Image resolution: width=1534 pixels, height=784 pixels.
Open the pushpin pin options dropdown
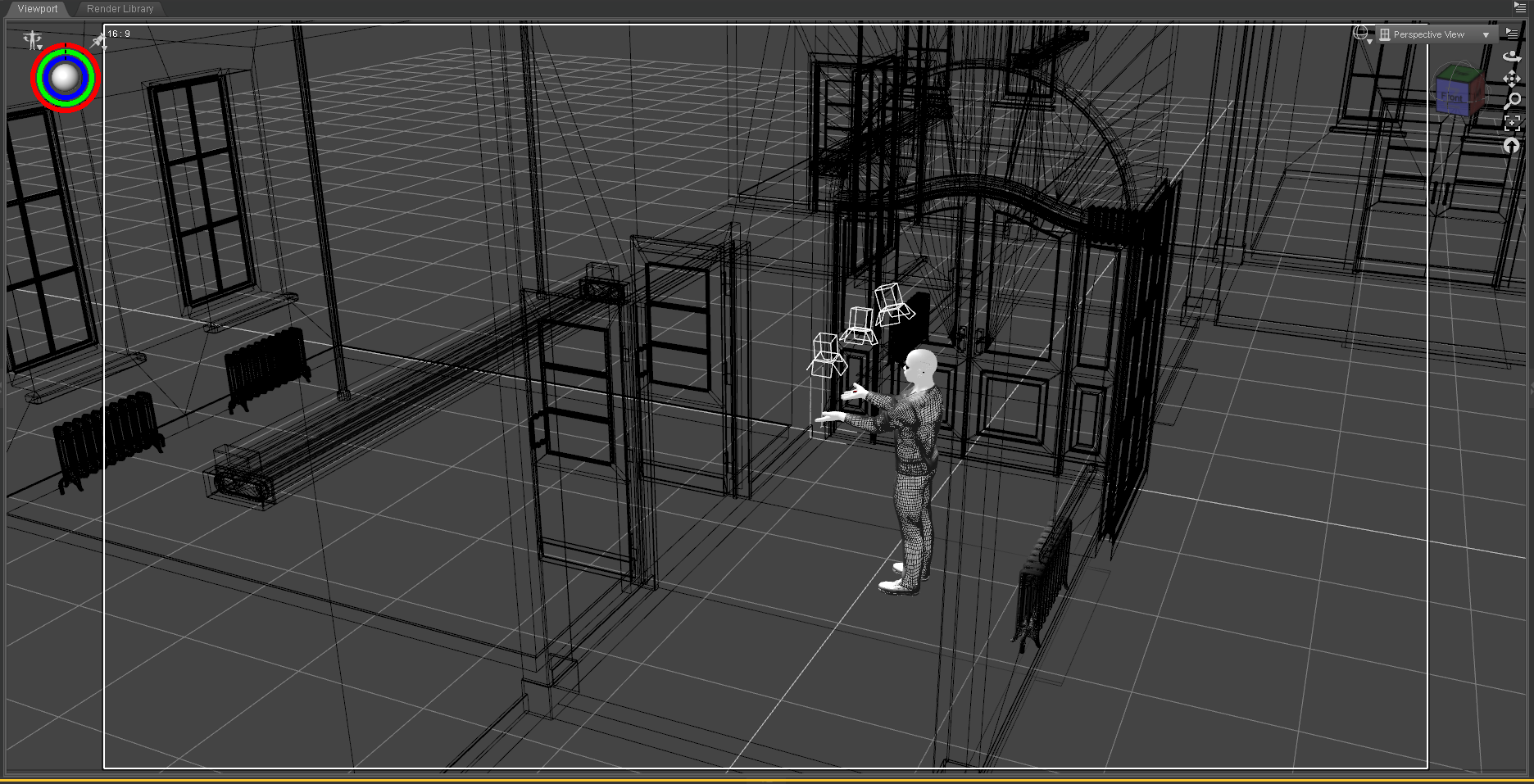click(x=99, y=40)
